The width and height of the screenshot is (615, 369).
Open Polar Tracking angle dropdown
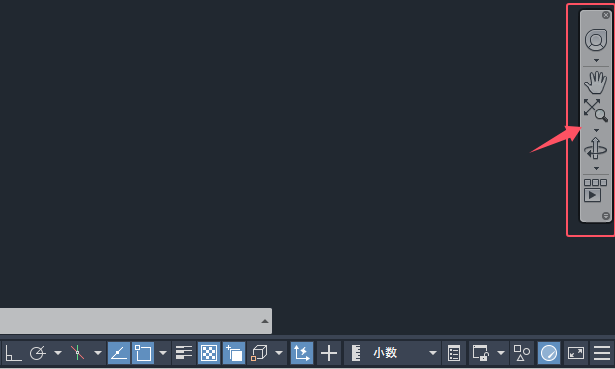click(58, 353)
